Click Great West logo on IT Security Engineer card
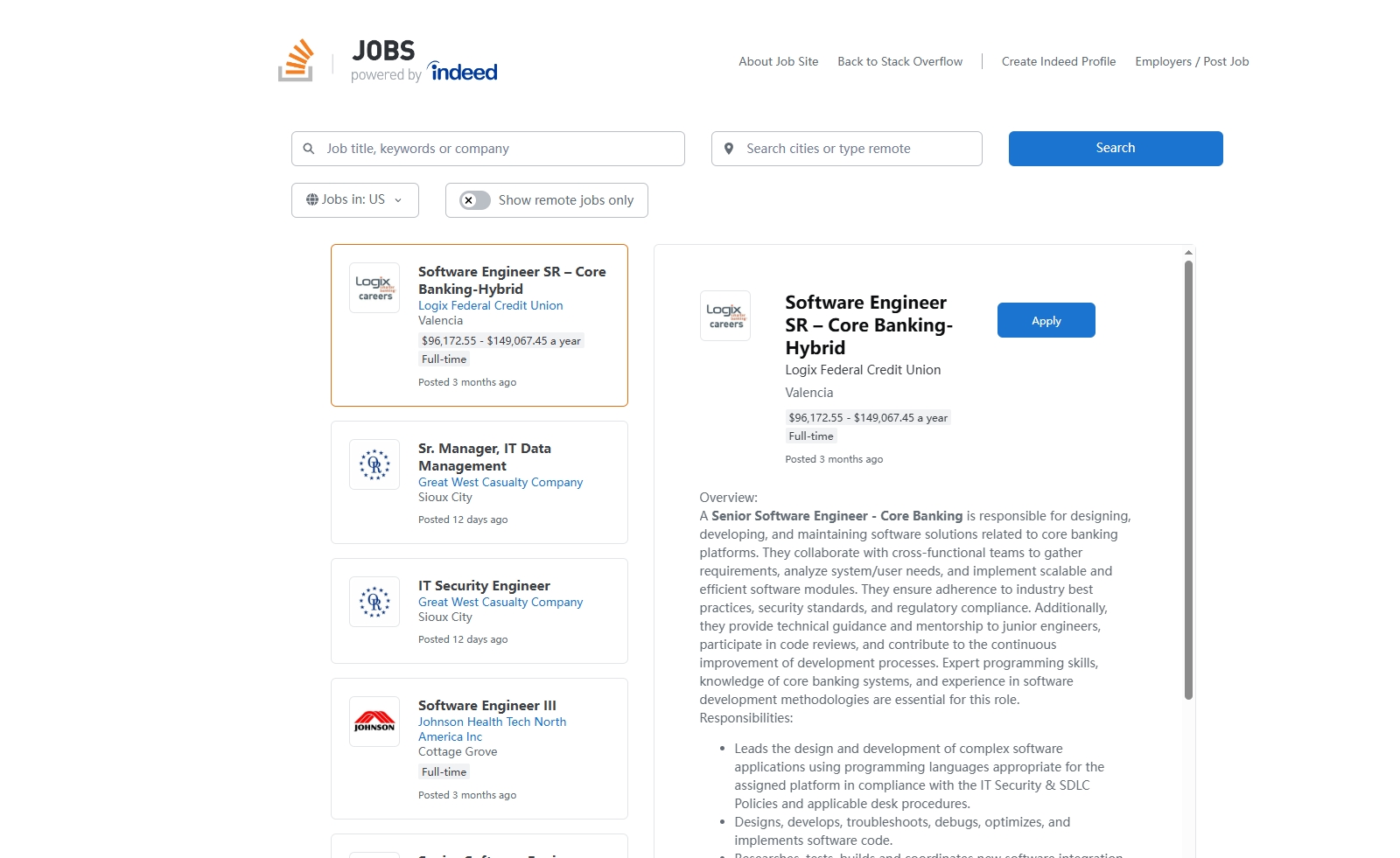The height and width of the screenshot is (858, 1400). (x=374, y=602)
